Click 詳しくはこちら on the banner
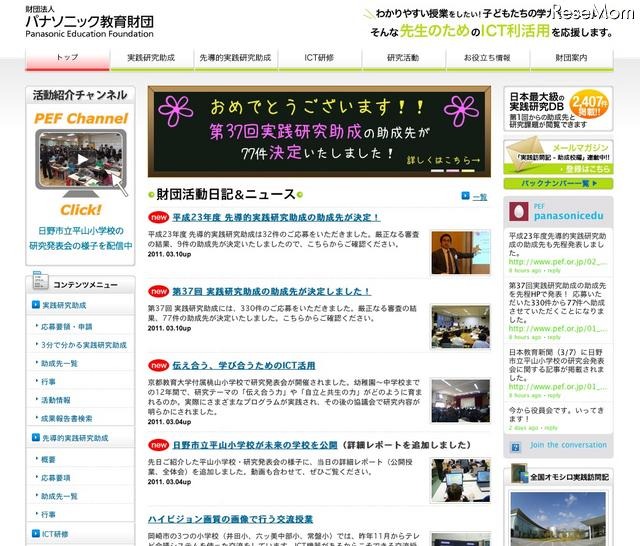Viewport: 640px width, 546px height. tap(443, 160)
